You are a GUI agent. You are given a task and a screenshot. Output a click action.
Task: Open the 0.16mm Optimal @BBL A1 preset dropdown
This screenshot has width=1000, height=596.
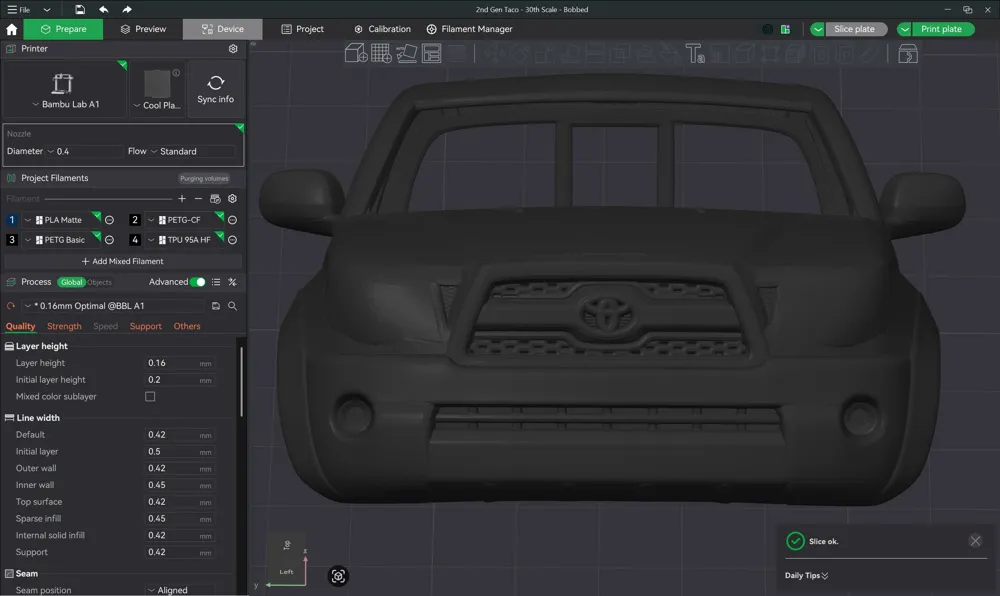(115, 306)
